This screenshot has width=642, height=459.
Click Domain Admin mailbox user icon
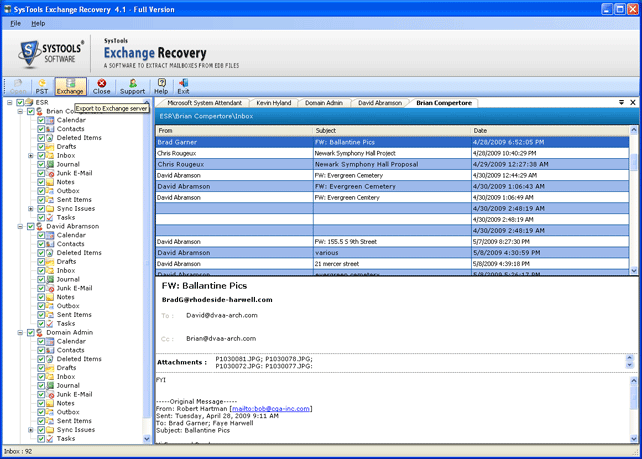point(39,332)
